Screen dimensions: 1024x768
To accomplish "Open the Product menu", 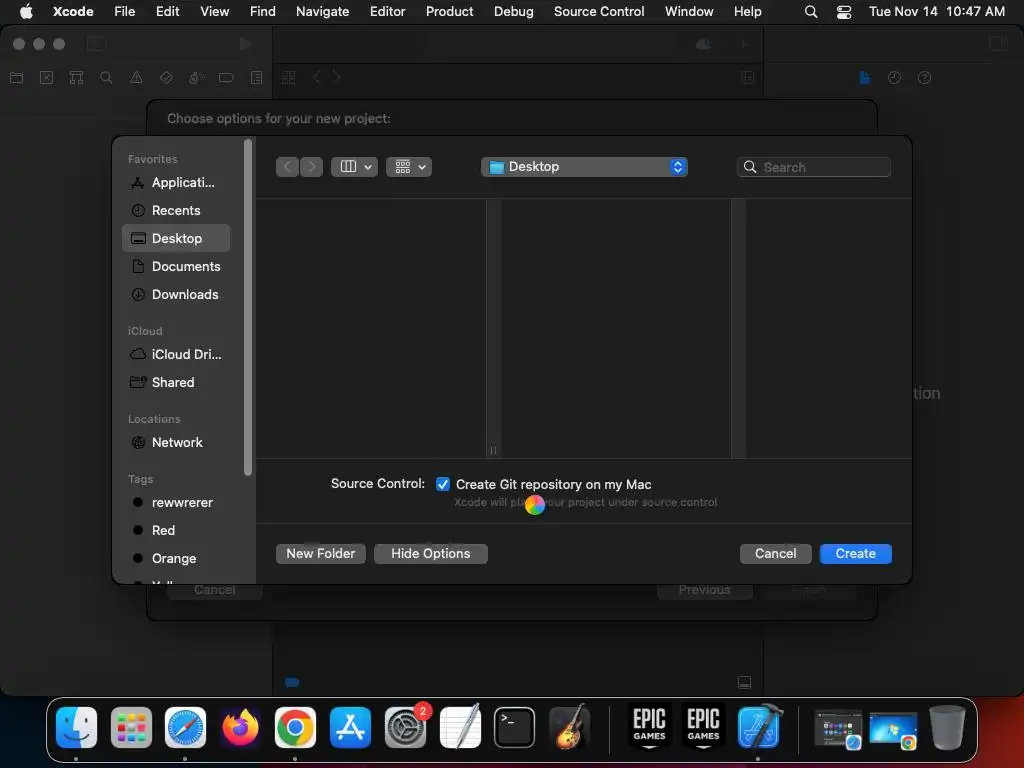I will pos(449,11).
